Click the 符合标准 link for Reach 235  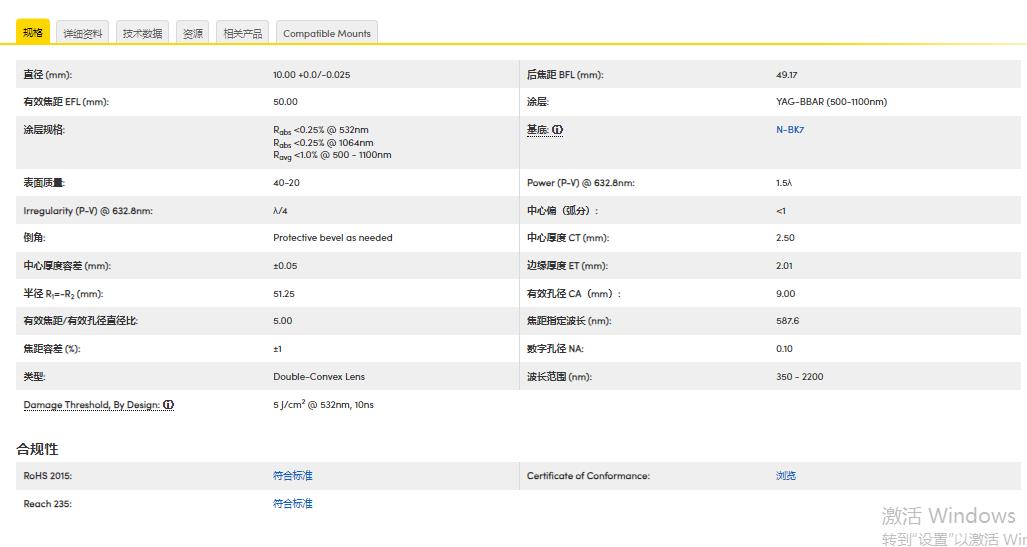click(x=292, y=504)
